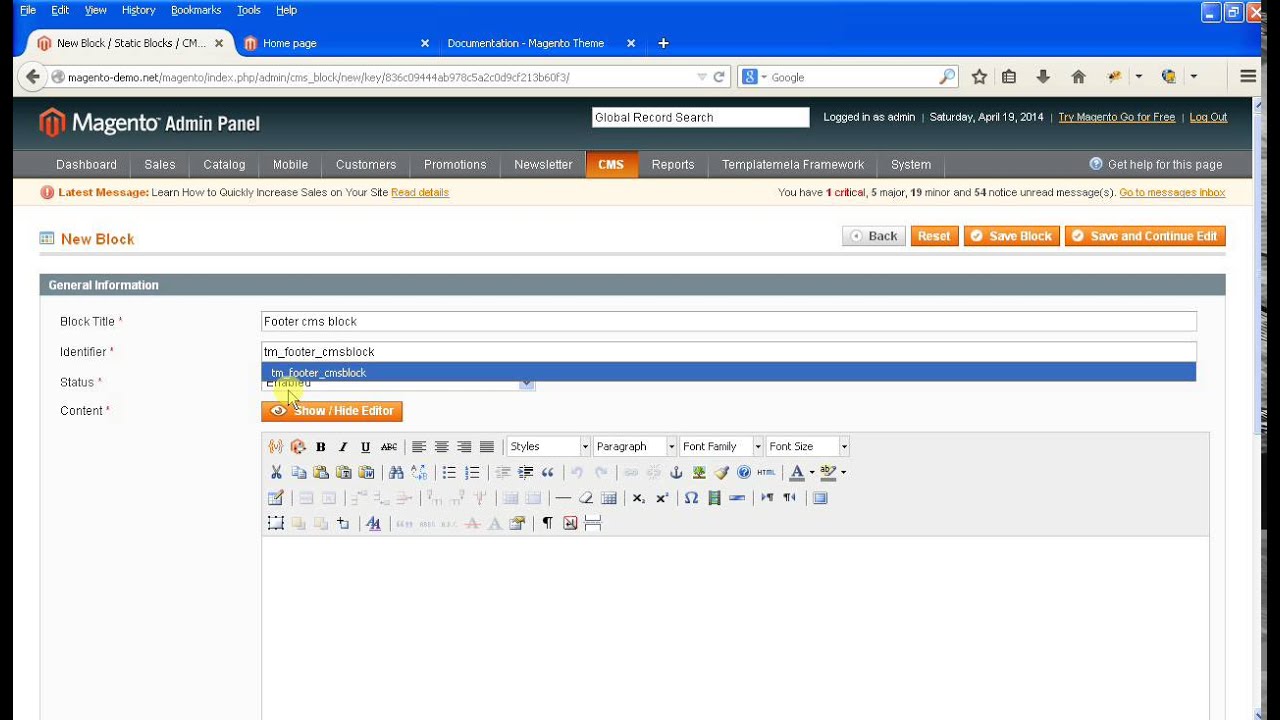Expand the text color picker arrow

coord(812,472)
